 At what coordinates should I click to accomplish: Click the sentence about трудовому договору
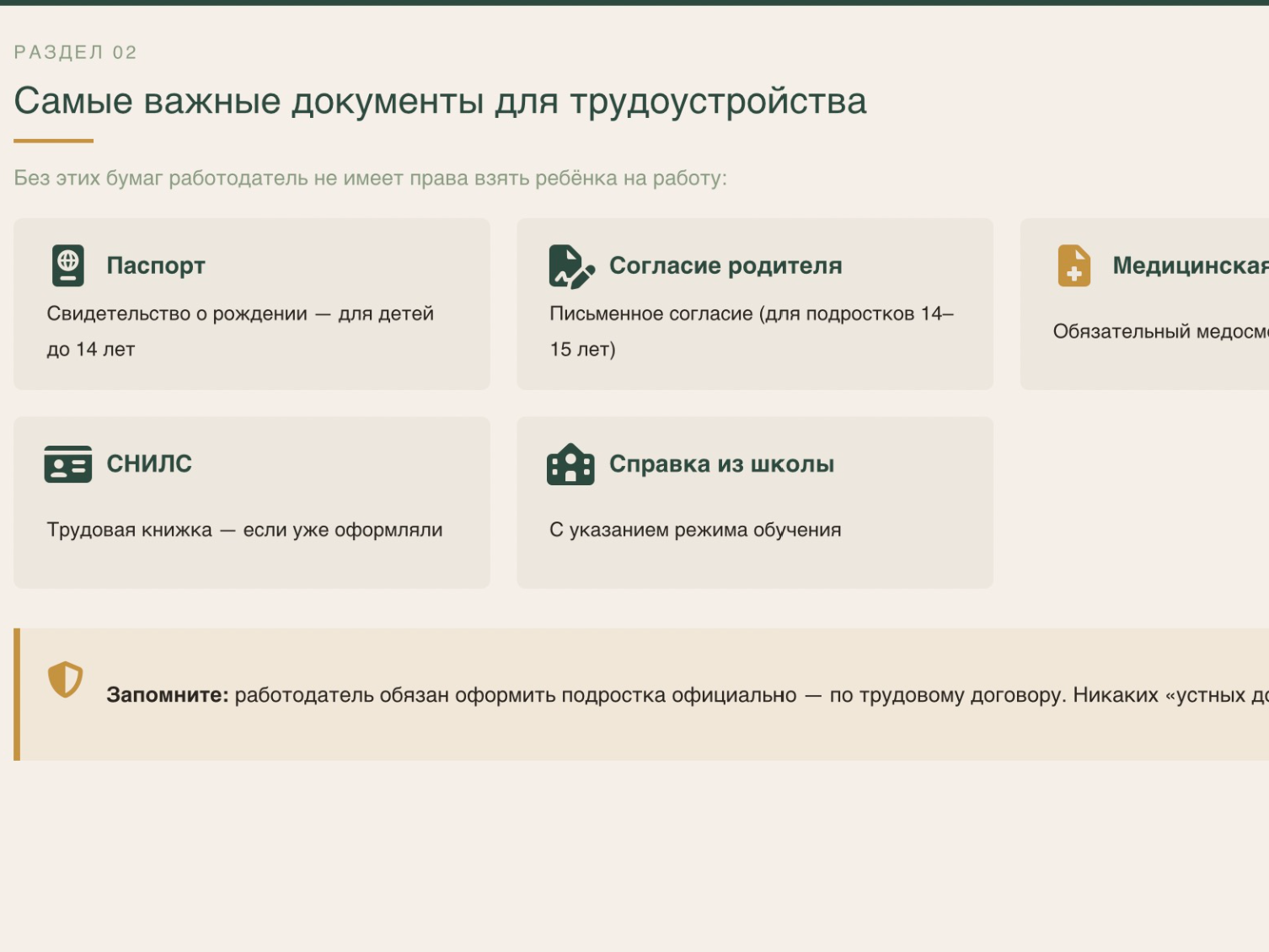click(752, 695)
